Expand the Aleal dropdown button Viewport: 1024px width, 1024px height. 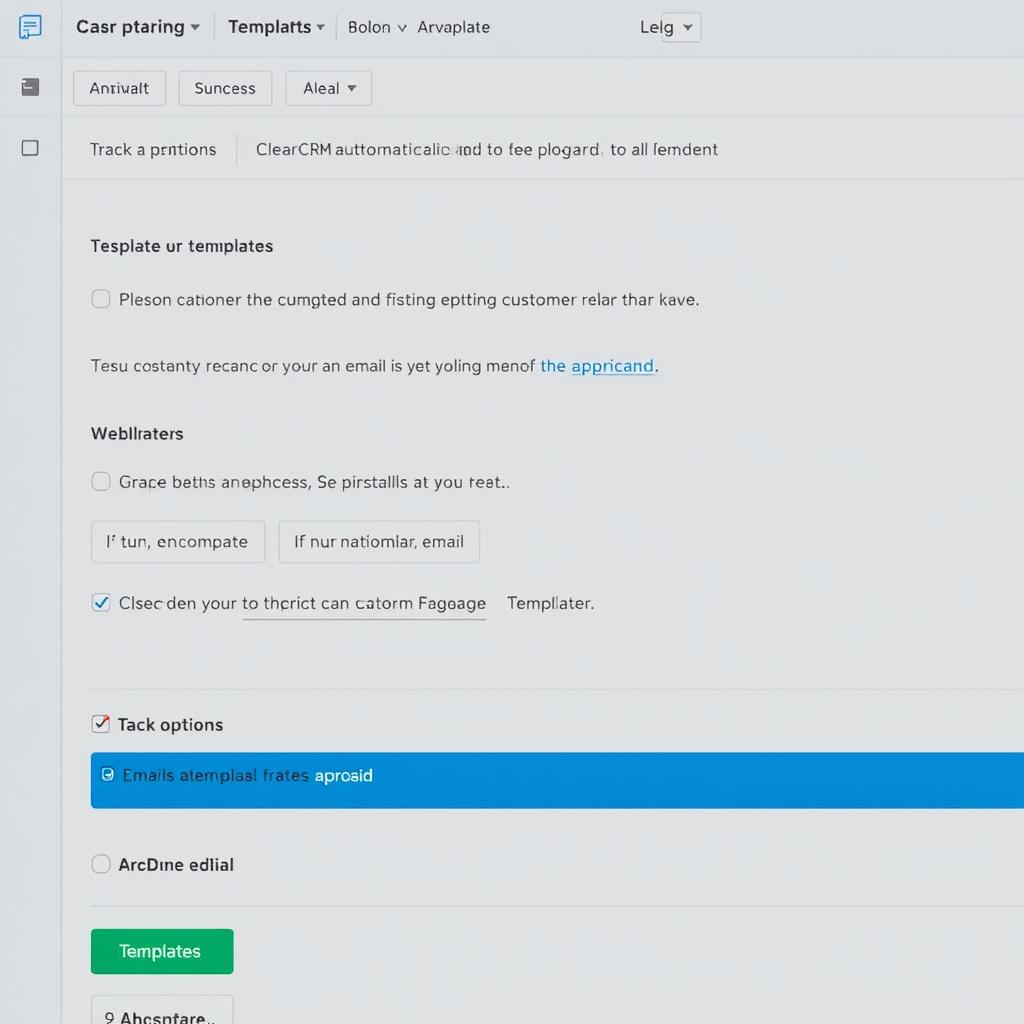tap(329, 88)
